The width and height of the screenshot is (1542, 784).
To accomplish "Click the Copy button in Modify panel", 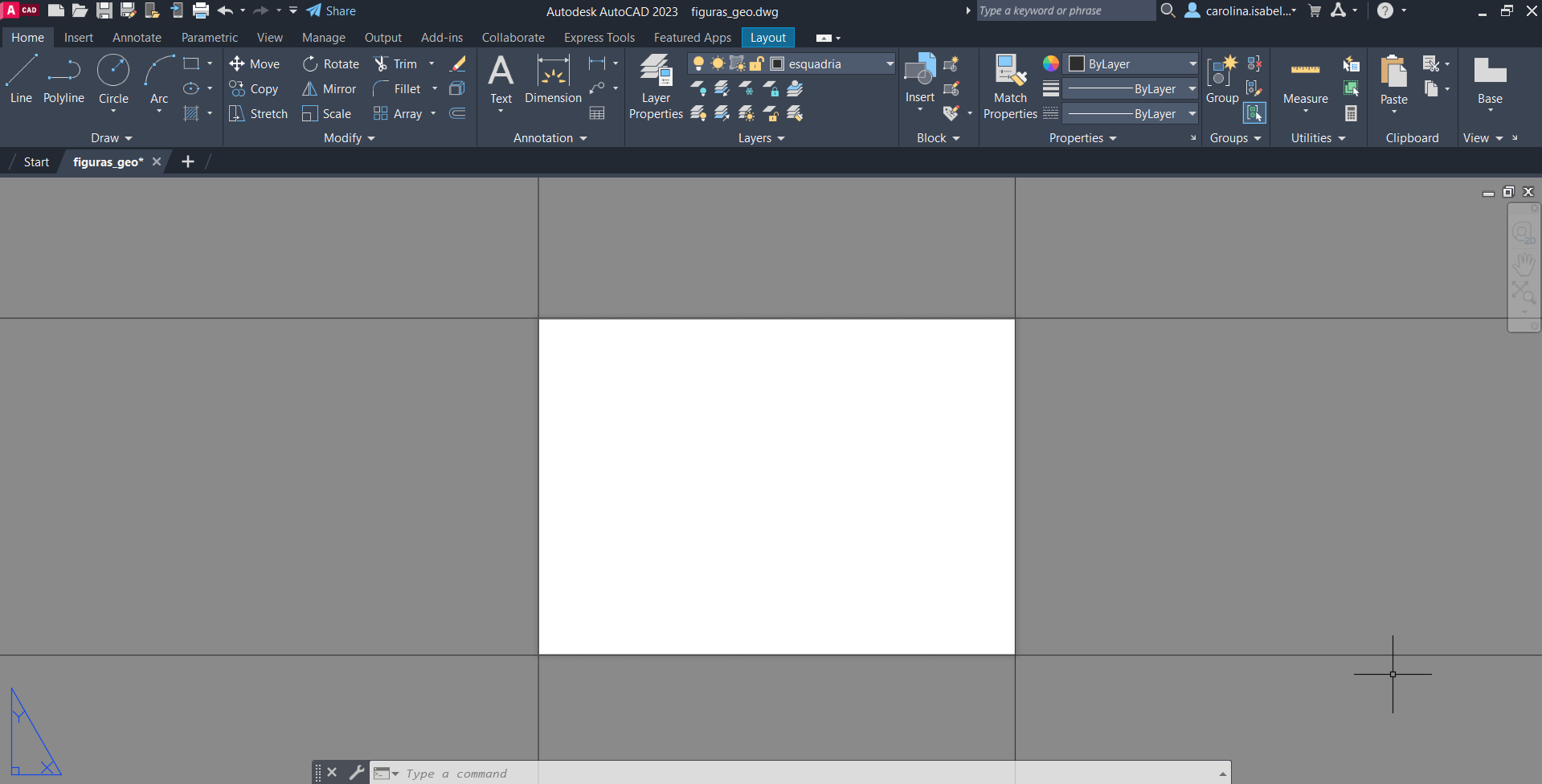I will [254, 88].
